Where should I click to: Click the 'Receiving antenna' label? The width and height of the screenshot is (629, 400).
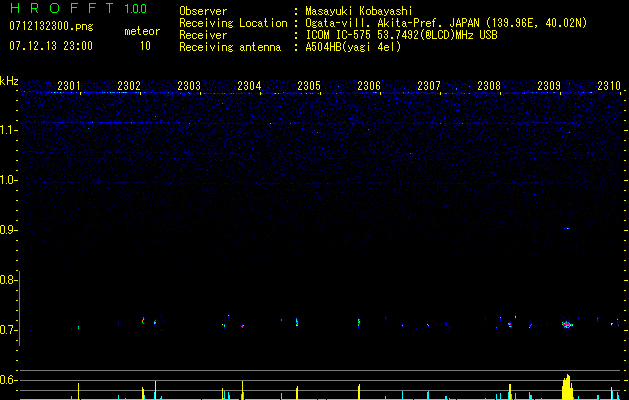pos(230,47)
